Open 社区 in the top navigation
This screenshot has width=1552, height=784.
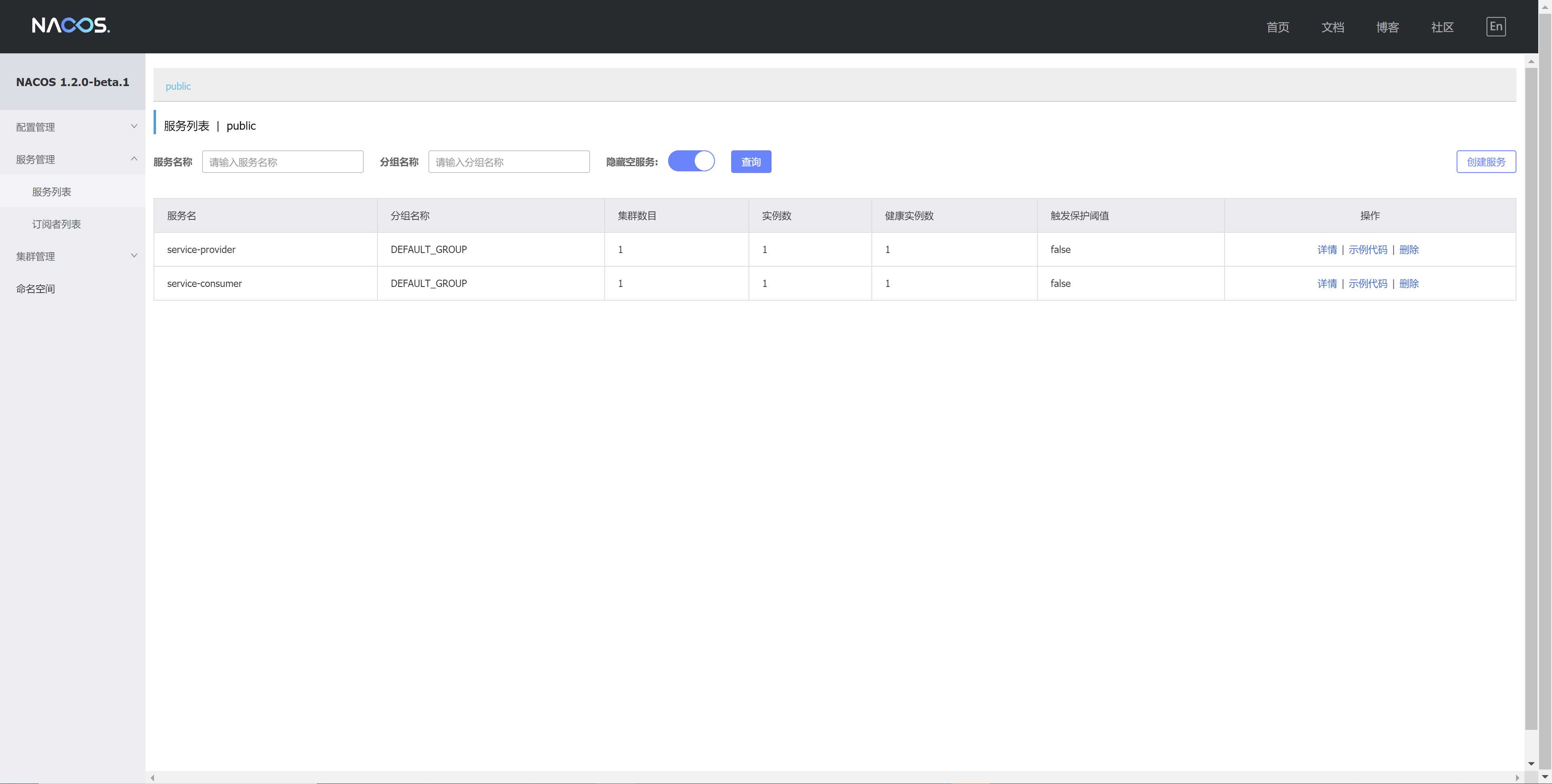(1442, 27)
